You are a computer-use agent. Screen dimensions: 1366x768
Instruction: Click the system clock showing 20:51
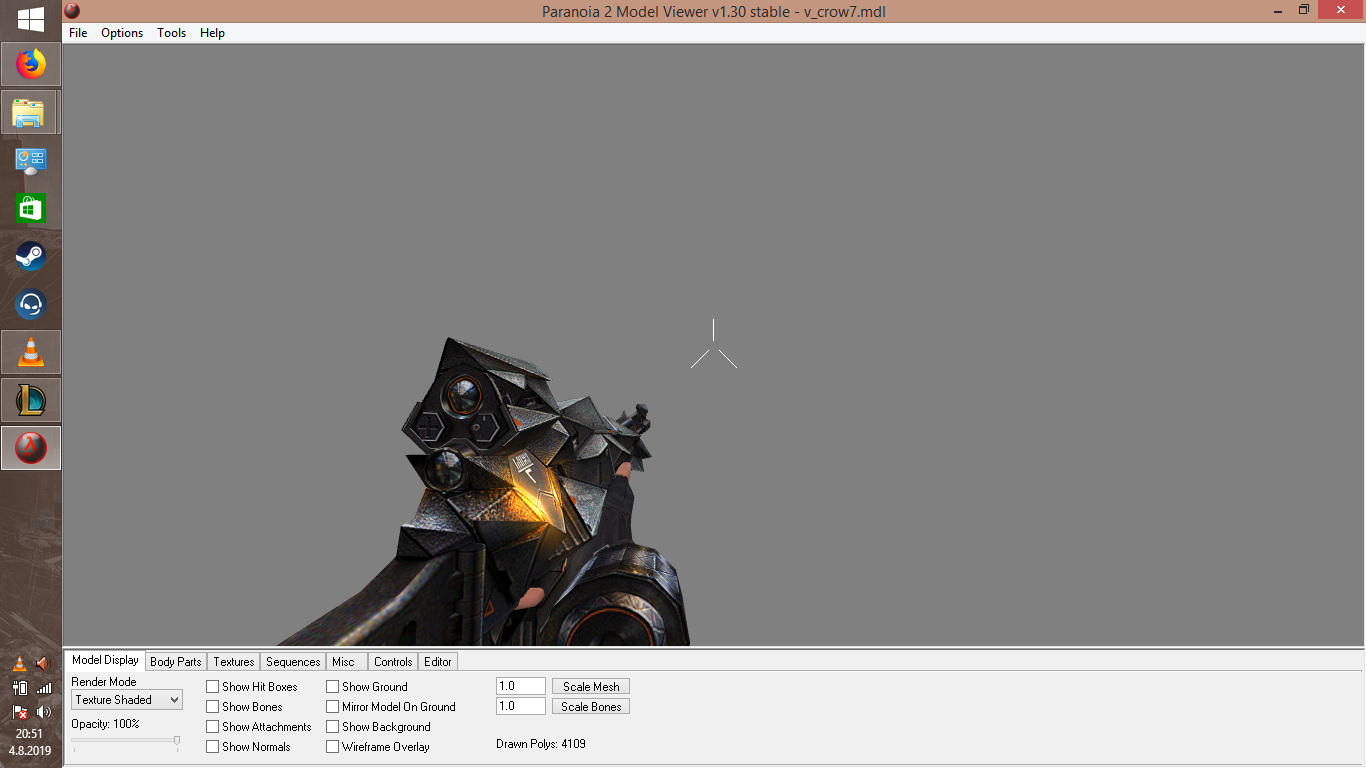(30, 733)
